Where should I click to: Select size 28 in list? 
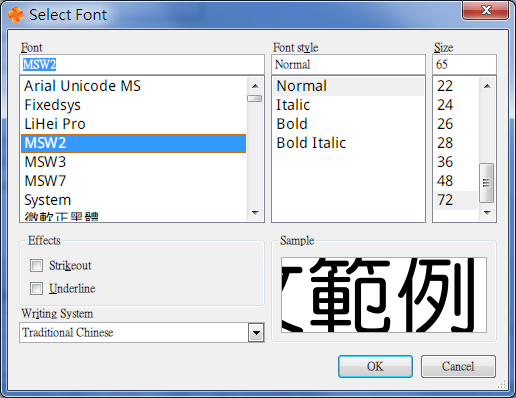coord(456,143)
